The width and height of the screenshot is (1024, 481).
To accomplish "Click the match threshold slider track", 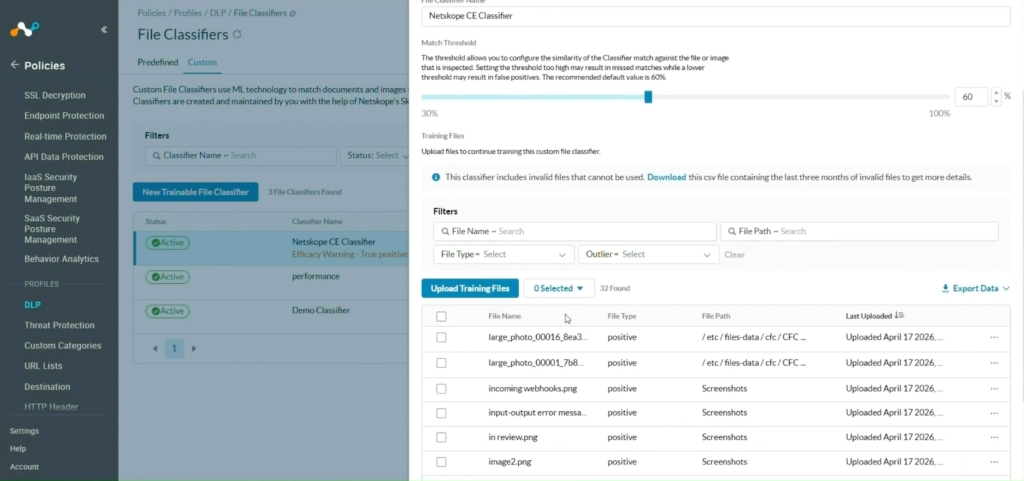I will pos(686,97).
